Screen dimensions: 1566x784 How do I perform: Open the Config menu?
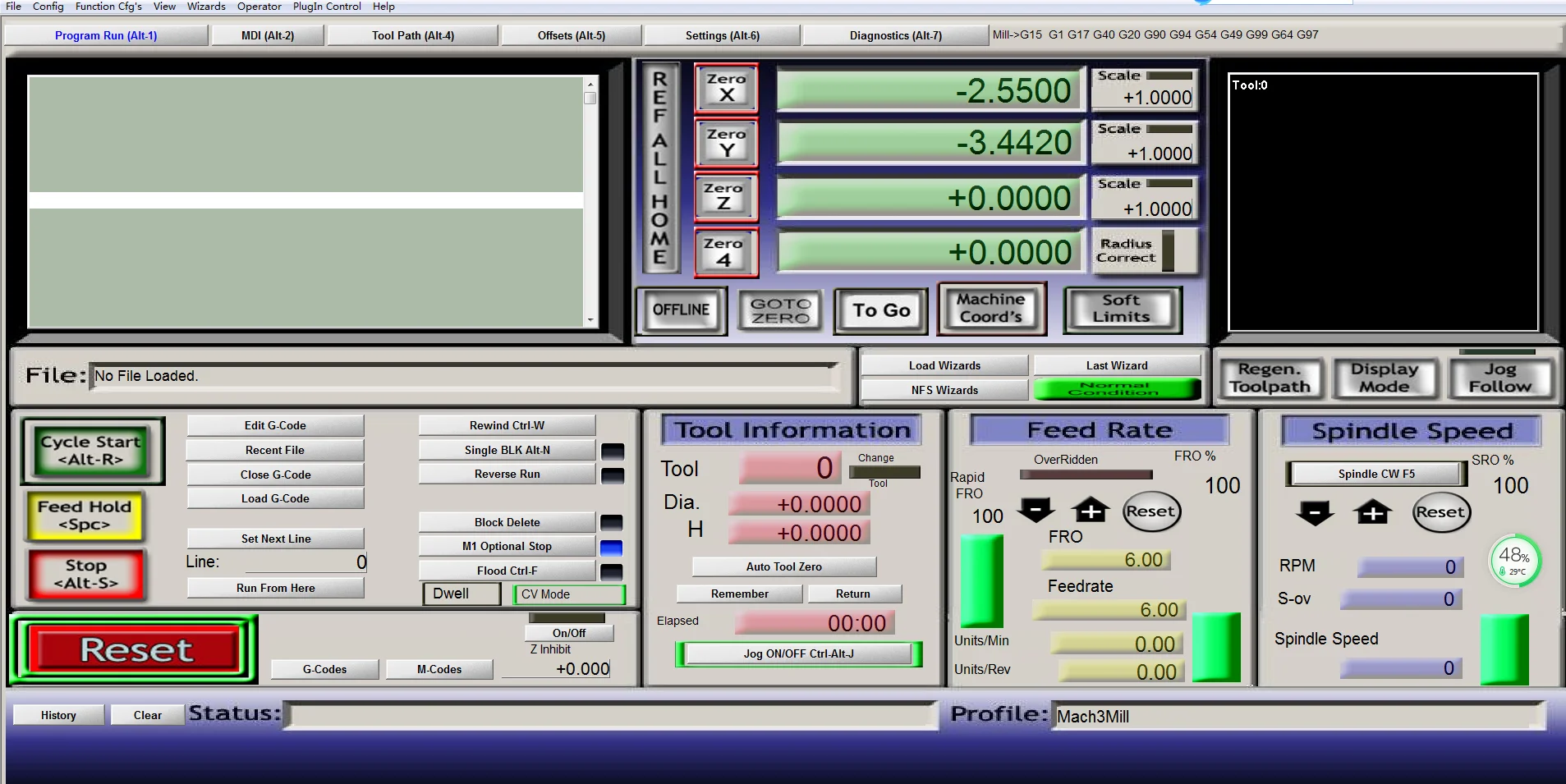[x=48, y=7]
